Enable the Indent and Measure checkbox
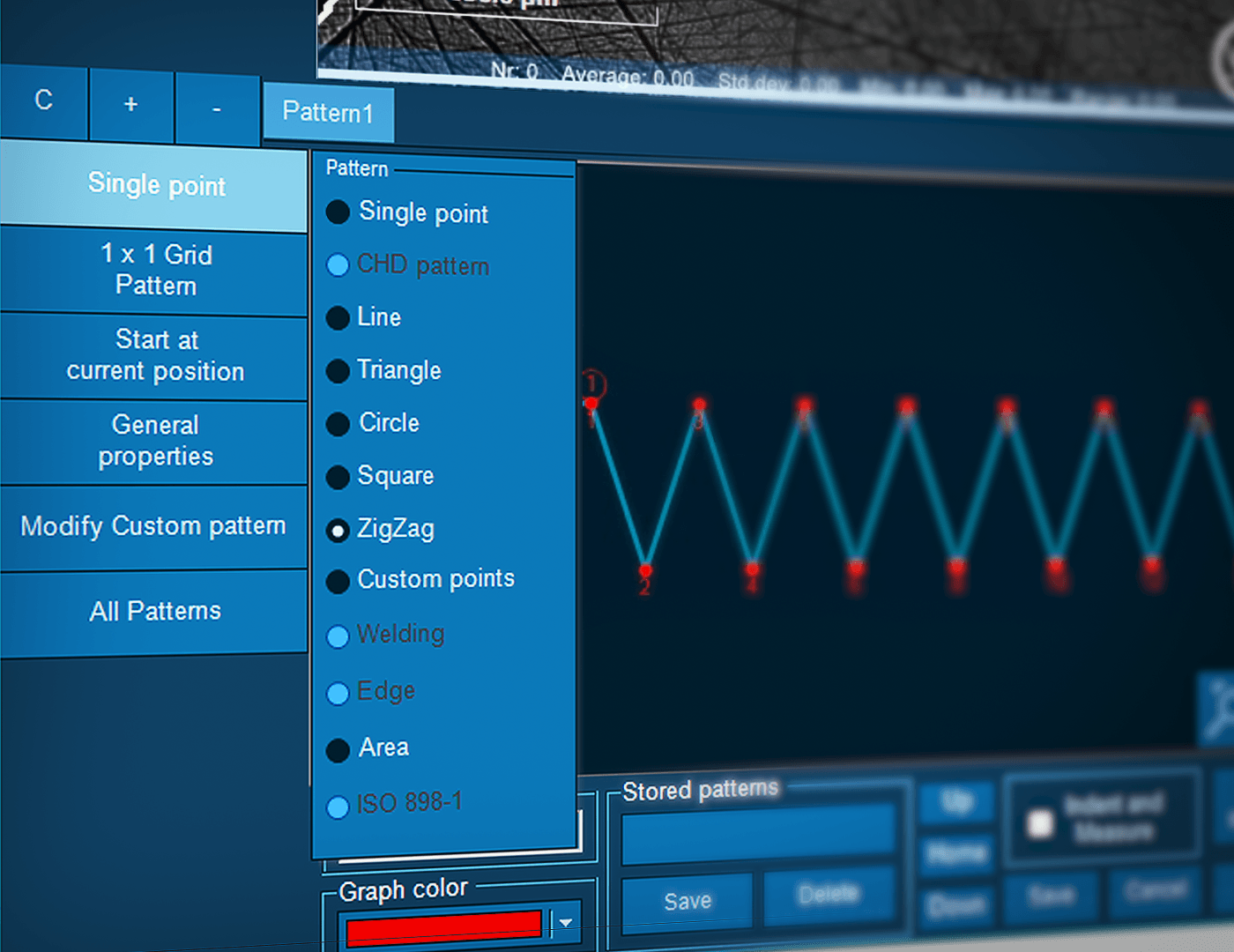Screen dimensions: 1234x952 coord(1040,824)
